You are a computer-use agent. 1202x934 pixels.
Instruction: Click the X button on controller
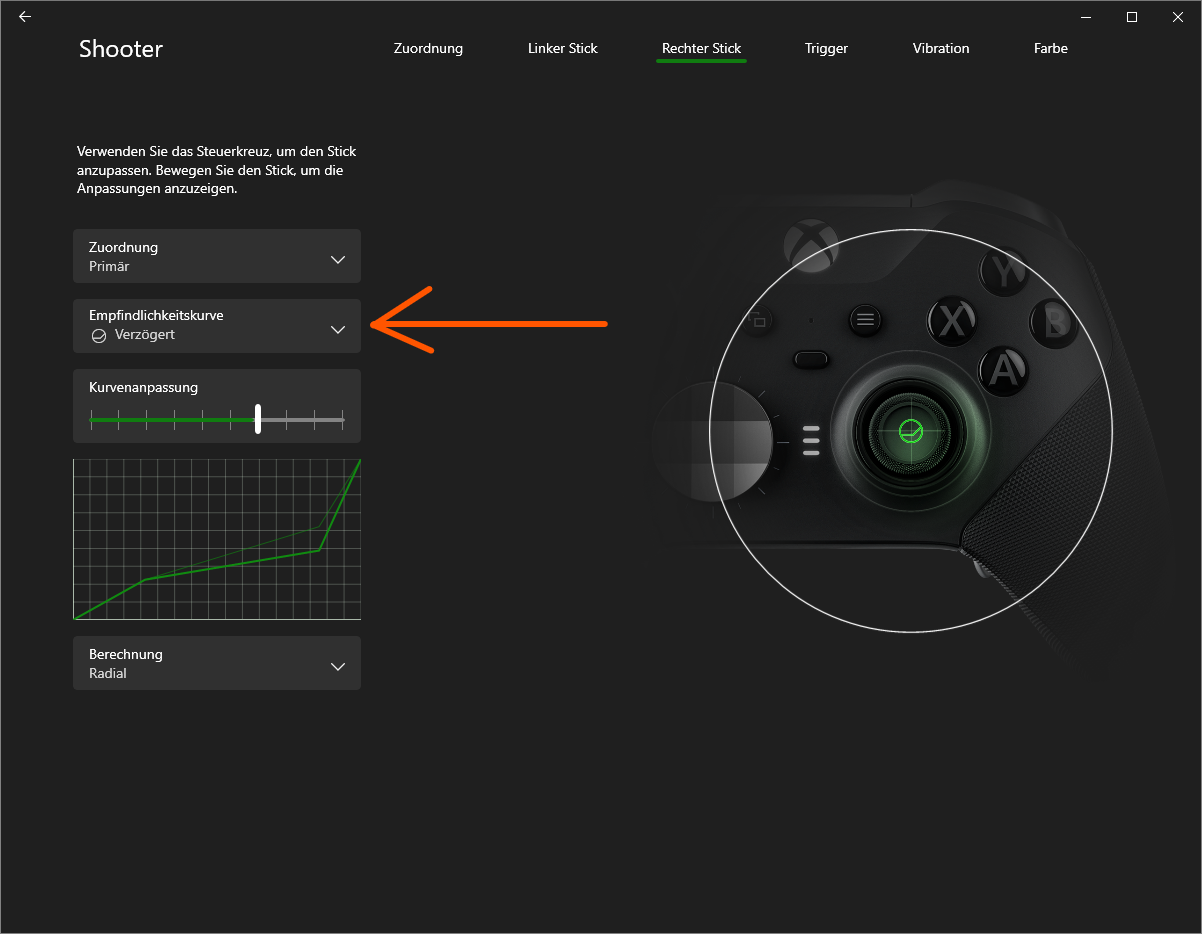(x=952, y=321)
